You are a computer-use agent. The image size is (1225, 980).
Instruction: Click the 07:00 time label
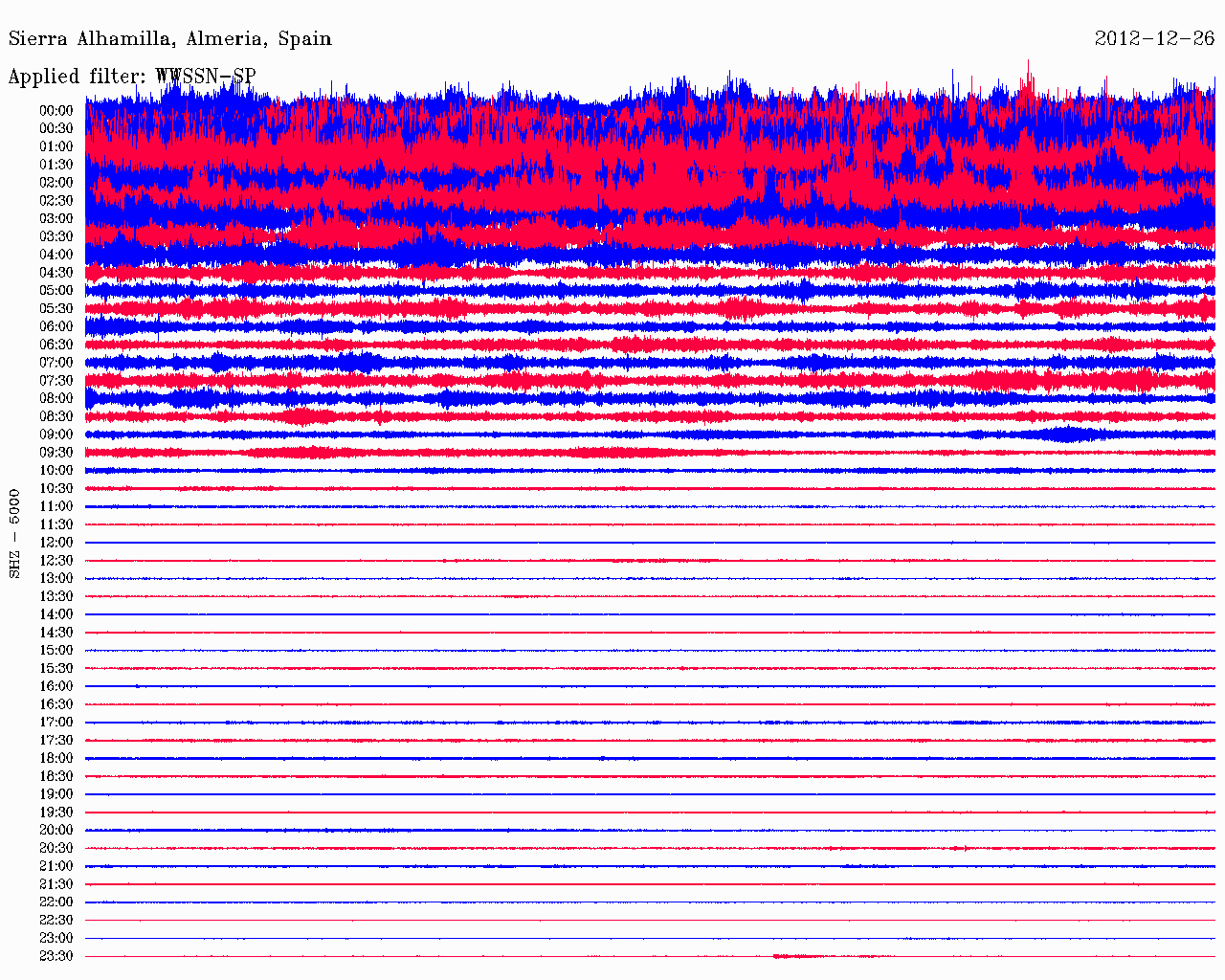pyautogui.click(x=56, y=363)
